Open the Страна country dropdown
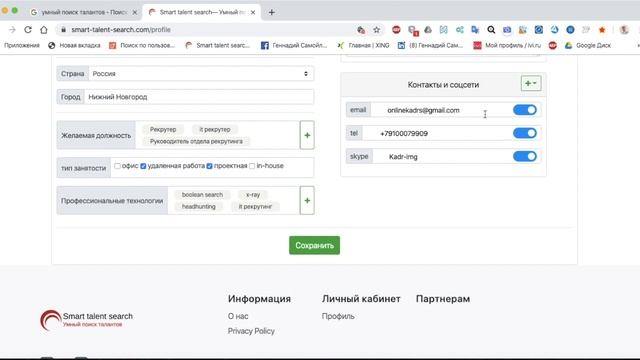Viewport: 640px width, 360px height. [x=201, y=73]
